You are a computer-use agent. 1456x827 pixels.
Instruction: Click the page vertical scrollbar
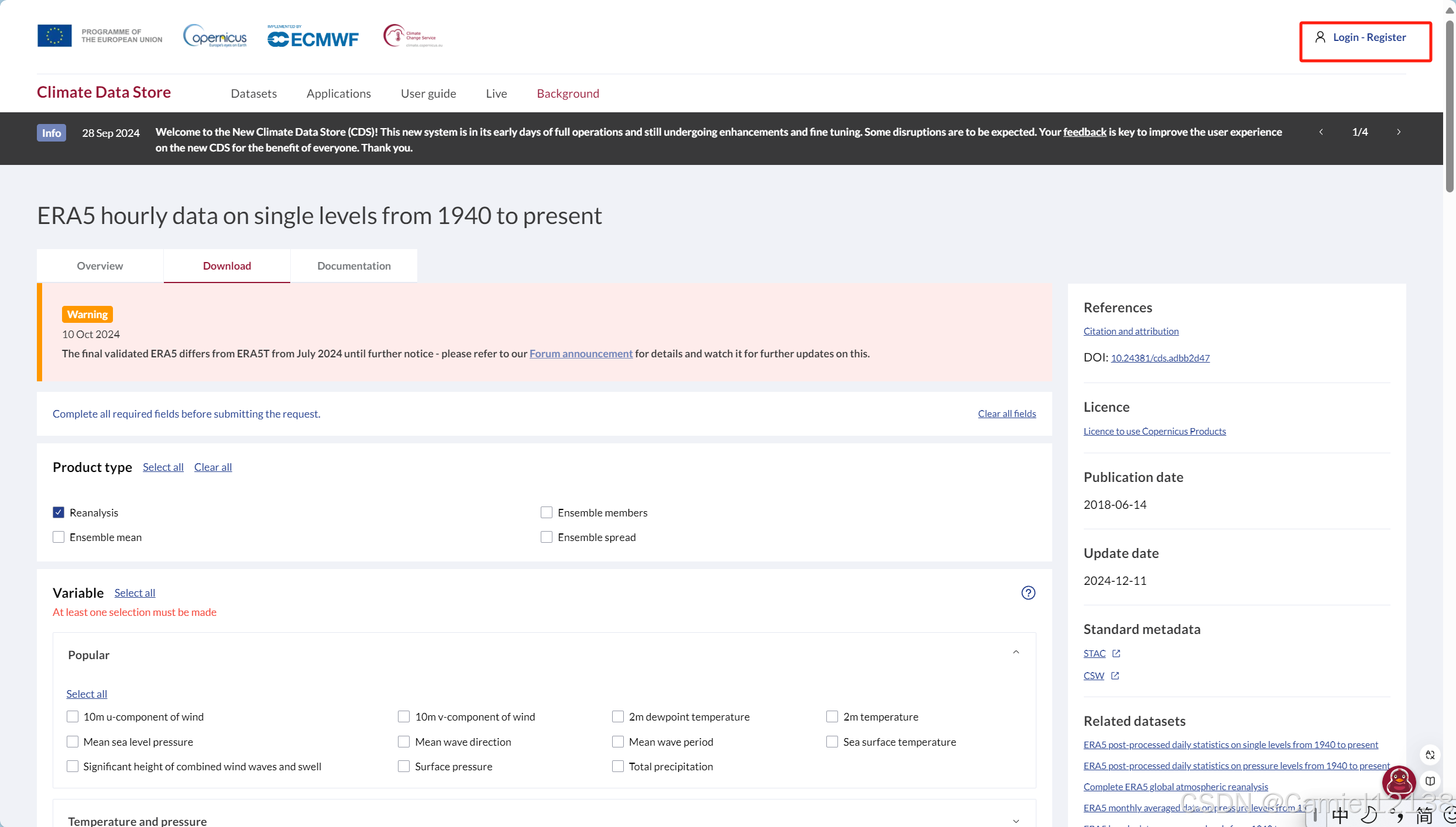pyautogui.click(x=1449, y=105)
